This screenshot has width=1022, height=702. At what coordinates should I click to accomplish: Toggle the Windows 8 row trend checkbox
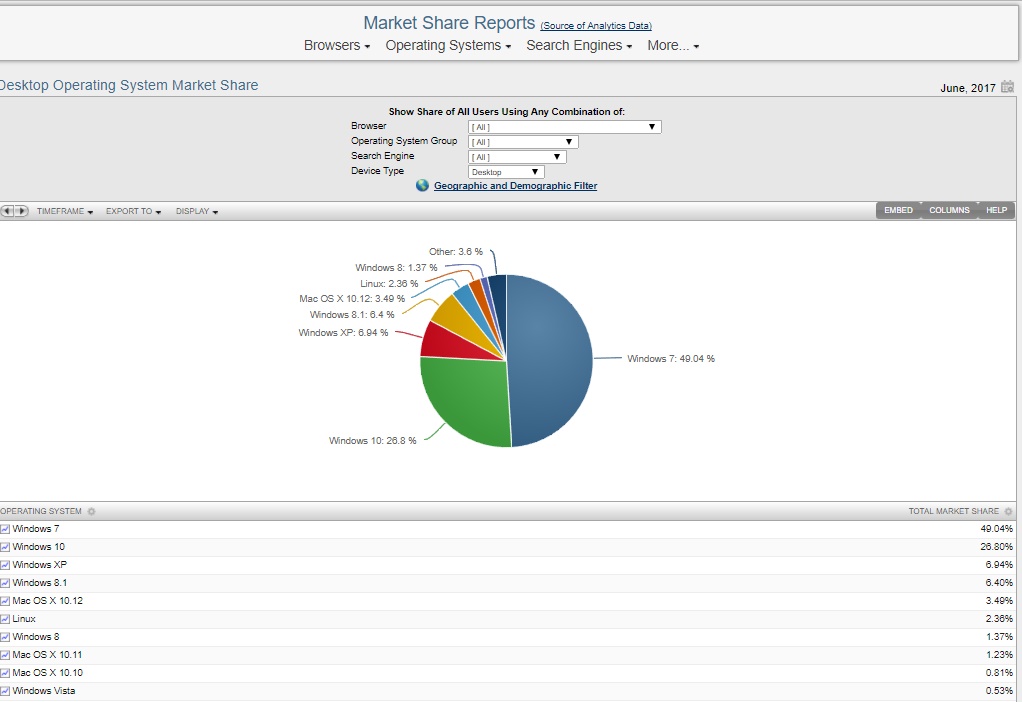pos(5,637)
